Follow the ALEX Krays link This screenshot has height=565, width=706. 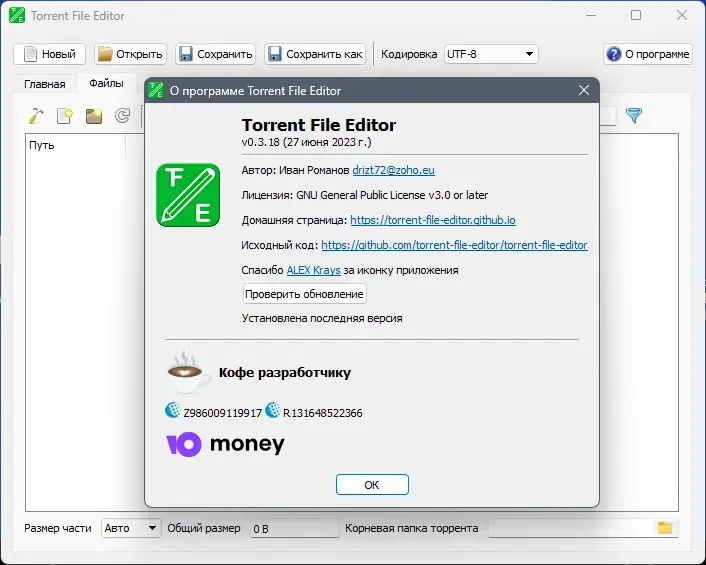coord(313,270)
